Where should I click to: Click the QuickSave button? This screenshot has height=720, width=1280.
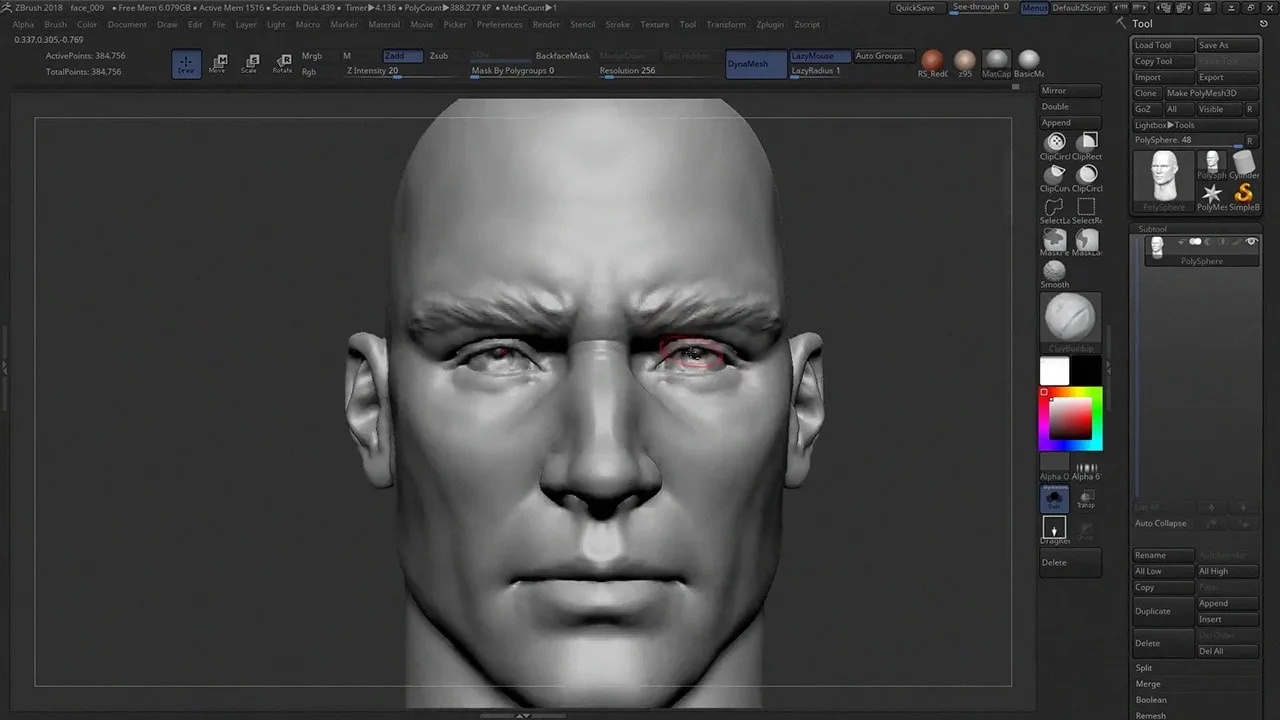point(915,8)
